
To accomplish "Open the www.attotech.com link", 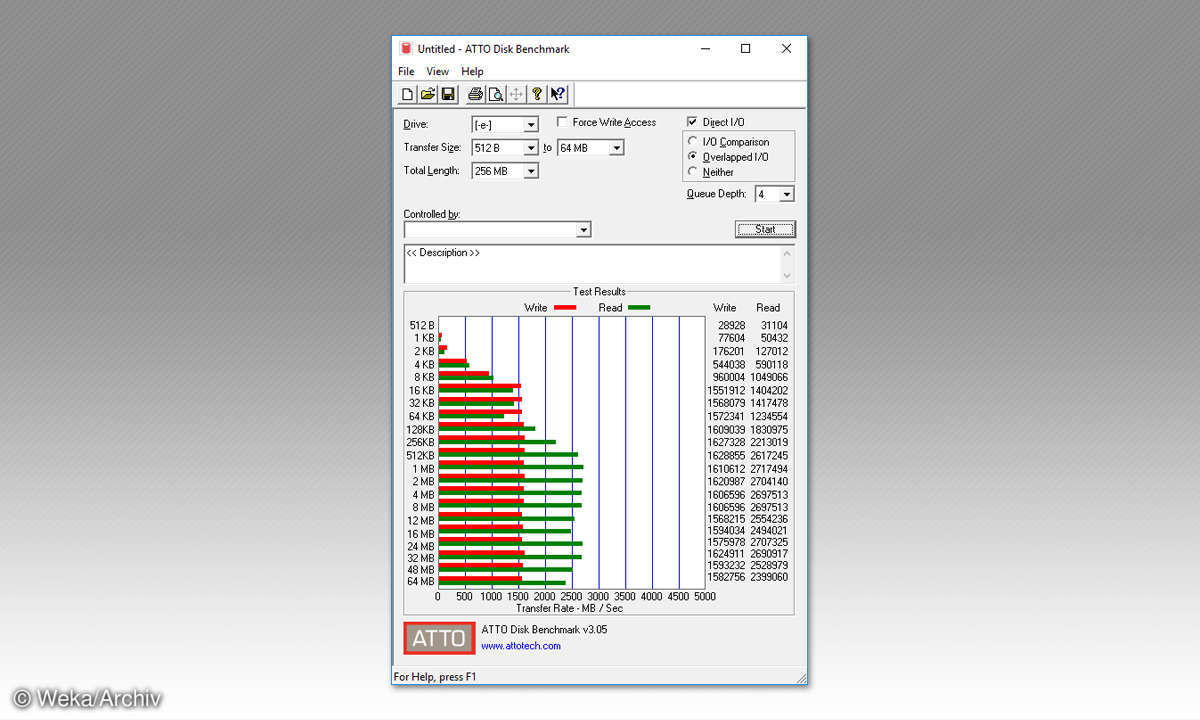I will (521, 646).
